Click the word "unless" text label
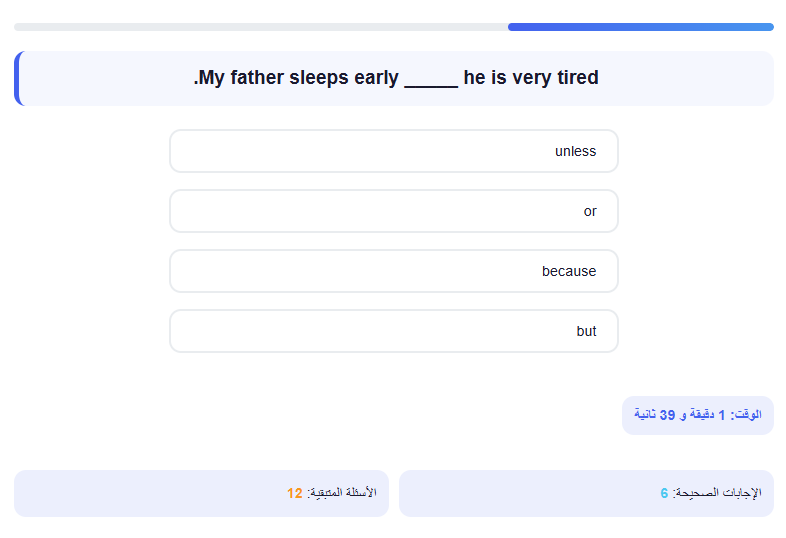Image resolution: width=786 pixels, height=538 pixels. (x=575, y=151)
